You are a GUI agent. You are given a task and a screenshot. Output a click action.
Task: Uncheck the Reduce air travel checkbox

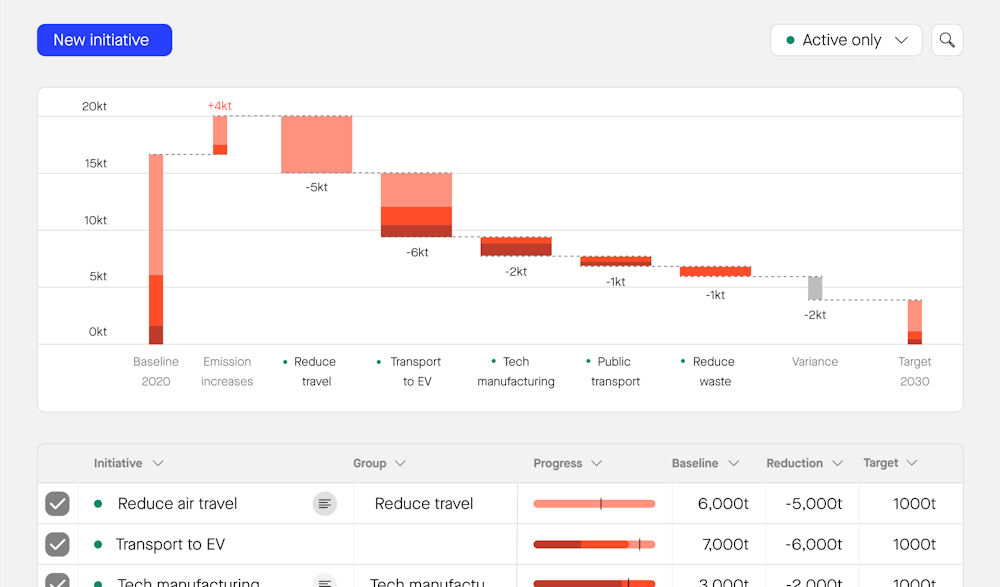[58, 504]
